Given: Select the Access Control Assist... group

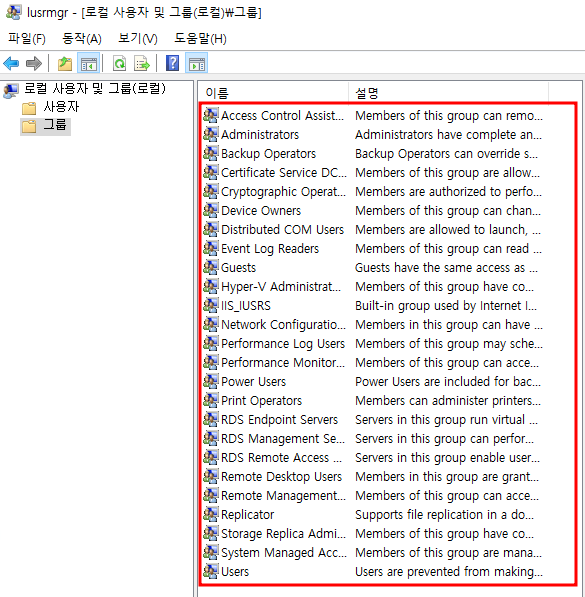Looking at the screenshot, I should [x=282, y=115].
